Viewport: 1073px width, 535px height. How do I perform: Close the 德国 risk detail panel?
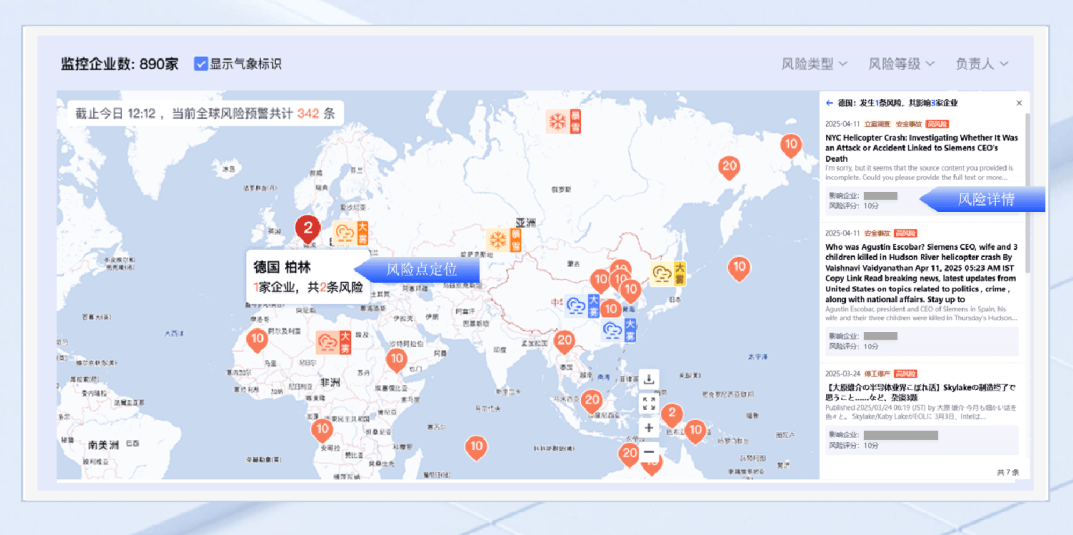(1019, 103)
